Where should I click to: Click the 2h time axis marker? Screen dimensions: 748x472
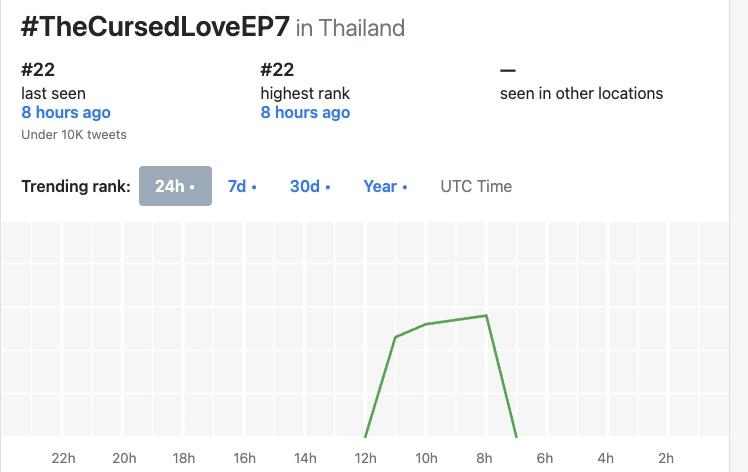666,458
